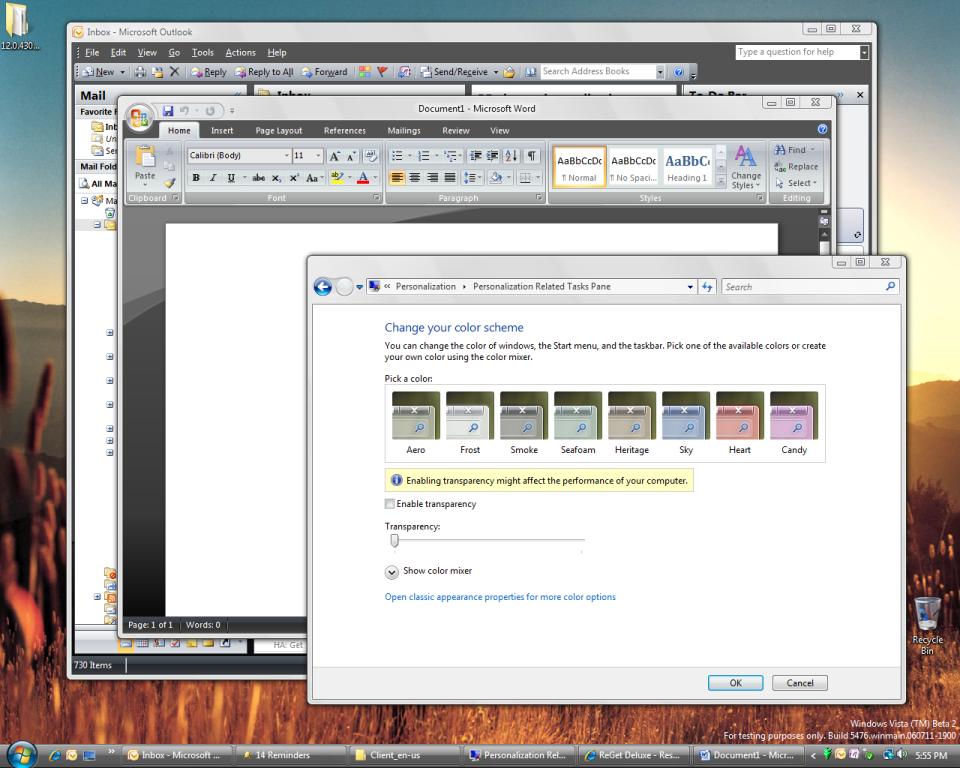Open the Page Layout tab in Word
Image resolution: width=960 pixels, height=768 pixels.
(279, 130)
